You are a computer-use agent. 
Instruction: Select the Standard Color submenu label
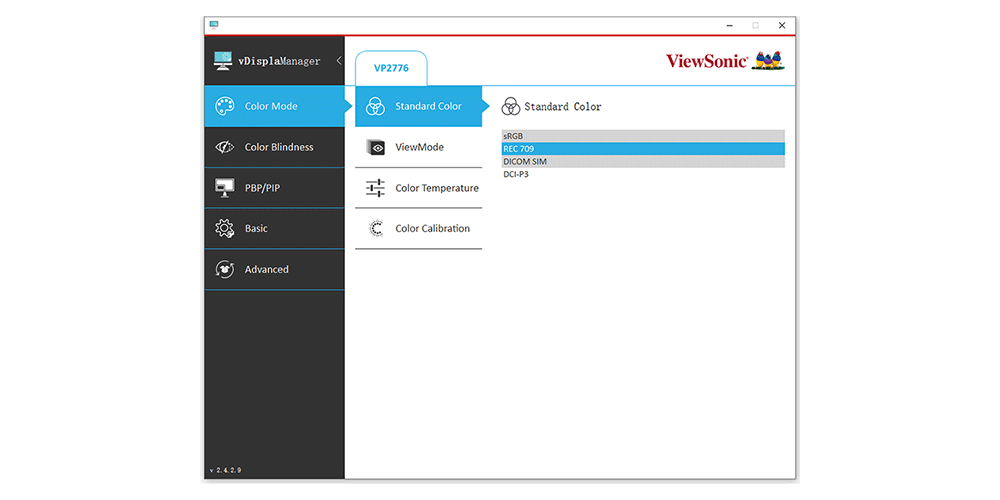(x=429, y=107)
